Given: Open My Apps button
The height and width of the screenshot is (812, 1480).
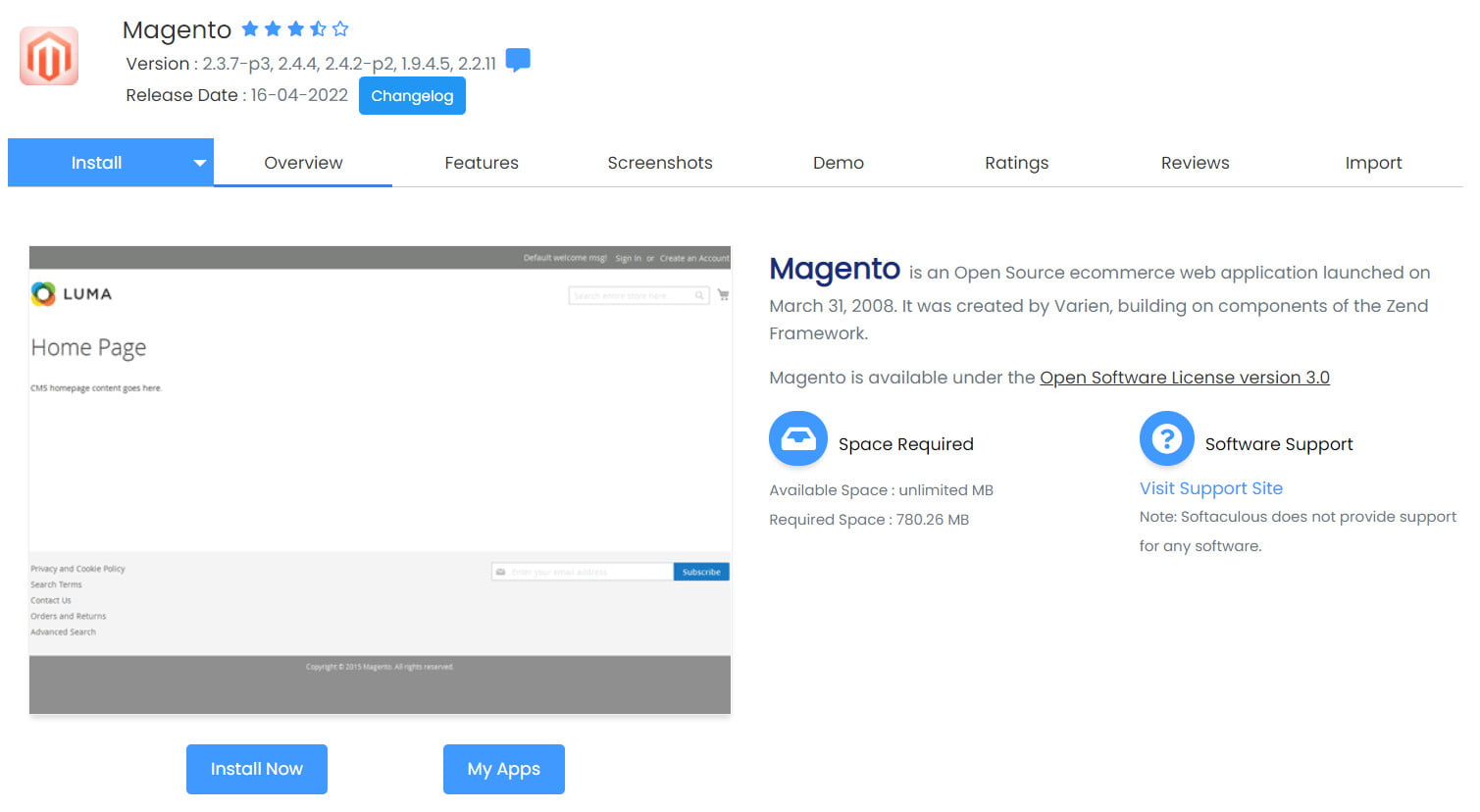Looking at the screenshot, I should [504, 769].
